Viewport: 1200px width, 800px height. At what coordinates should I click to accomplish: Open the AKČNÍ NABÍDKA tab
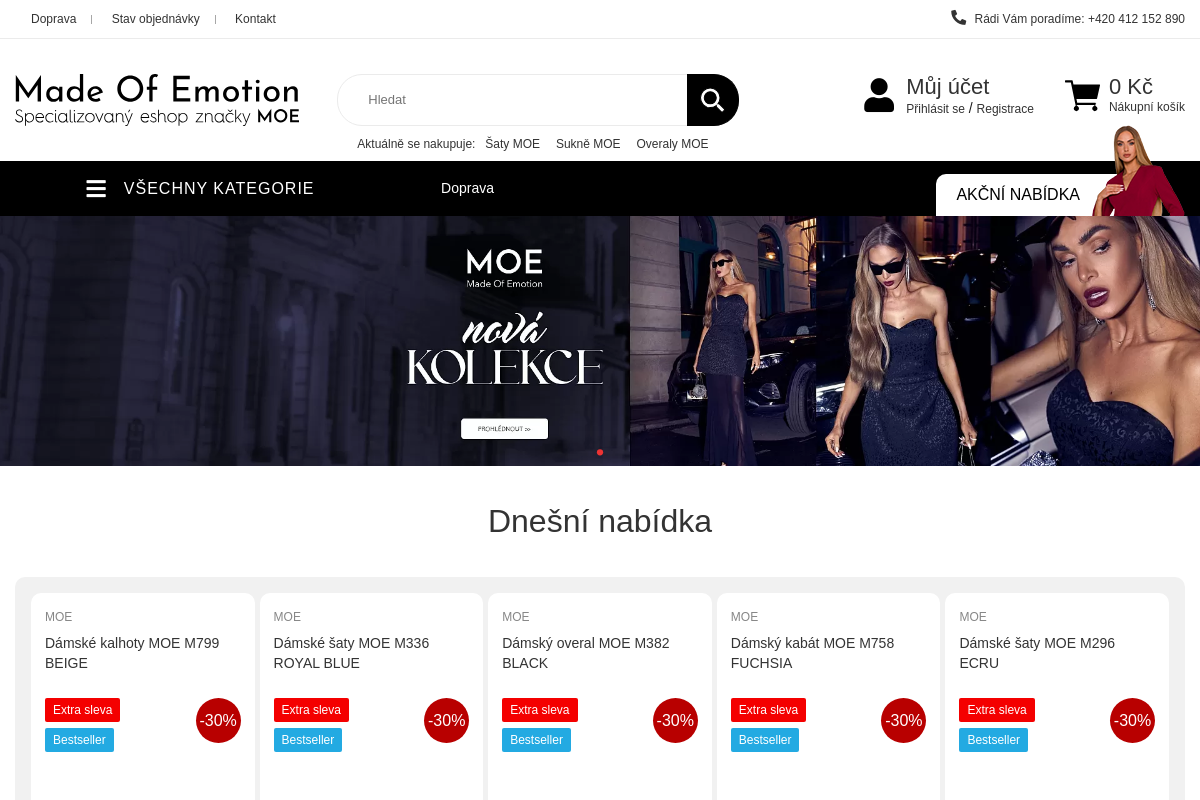pyautogui.click(x=1018, y=194)
